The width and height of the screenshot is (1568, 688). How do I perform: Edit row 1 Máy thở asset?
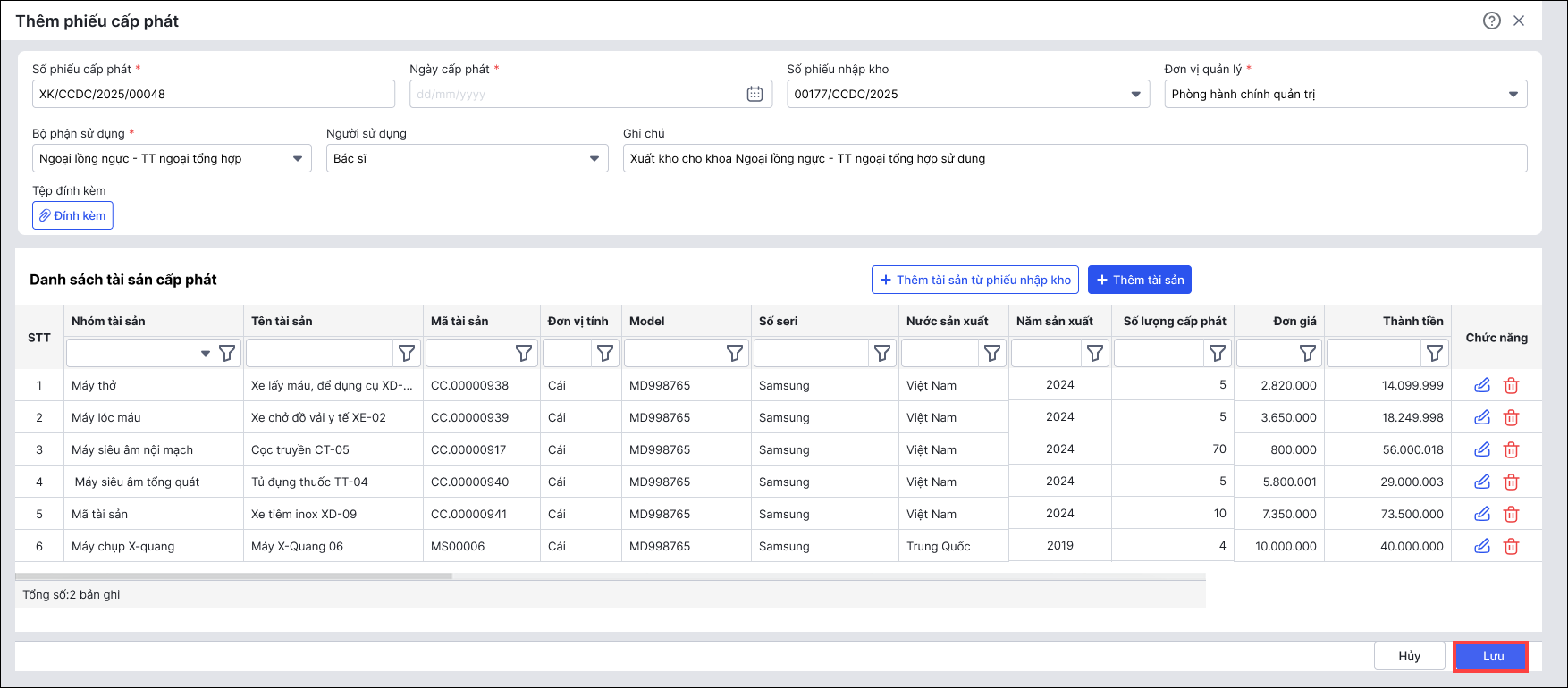click(x=1481, y=385)
